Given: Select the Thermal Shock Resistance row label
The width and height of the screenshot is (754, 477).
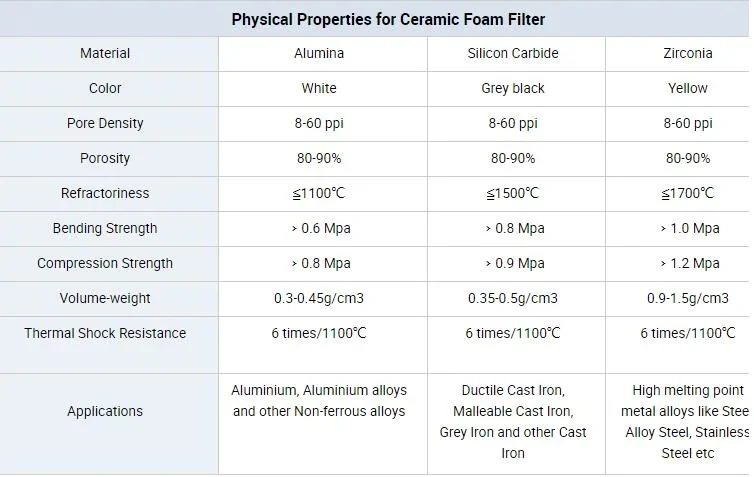Looking at the screenshot, I should tap(105, 333).
